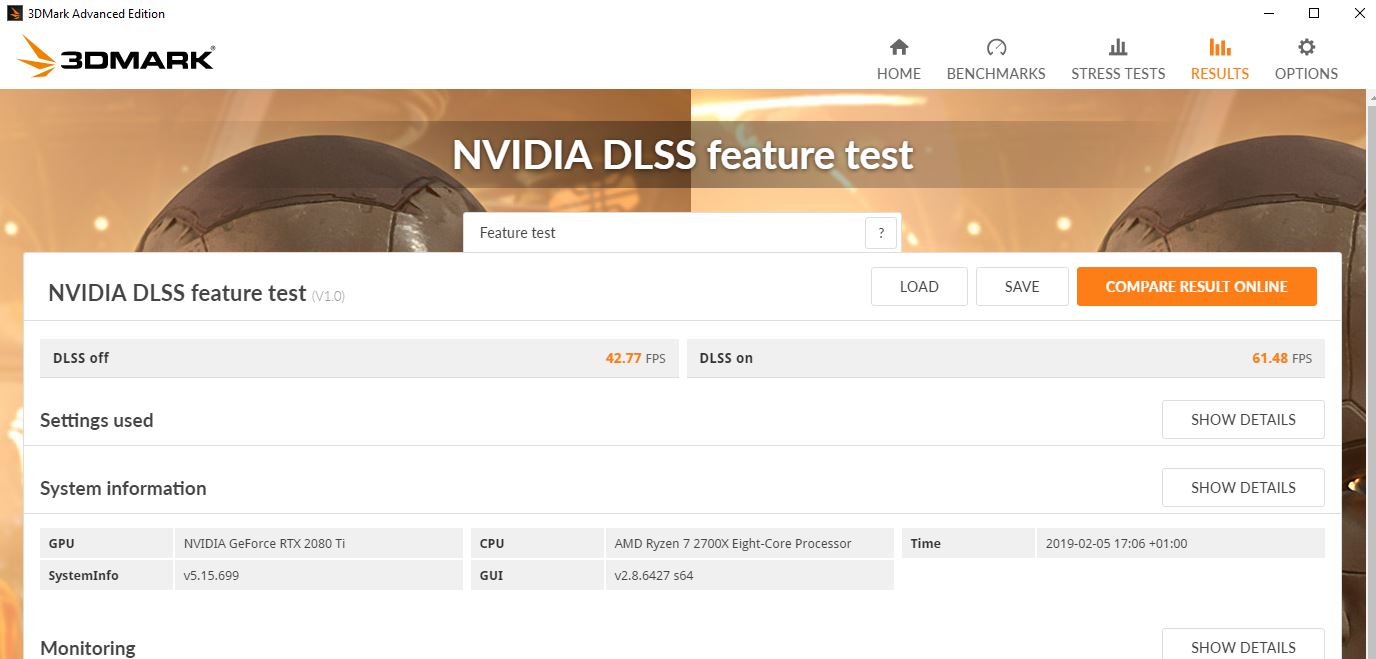The image size is (1376, 659).
Task: Open Benchmarks via the gauge icon
Action: [x=996, y=47]
